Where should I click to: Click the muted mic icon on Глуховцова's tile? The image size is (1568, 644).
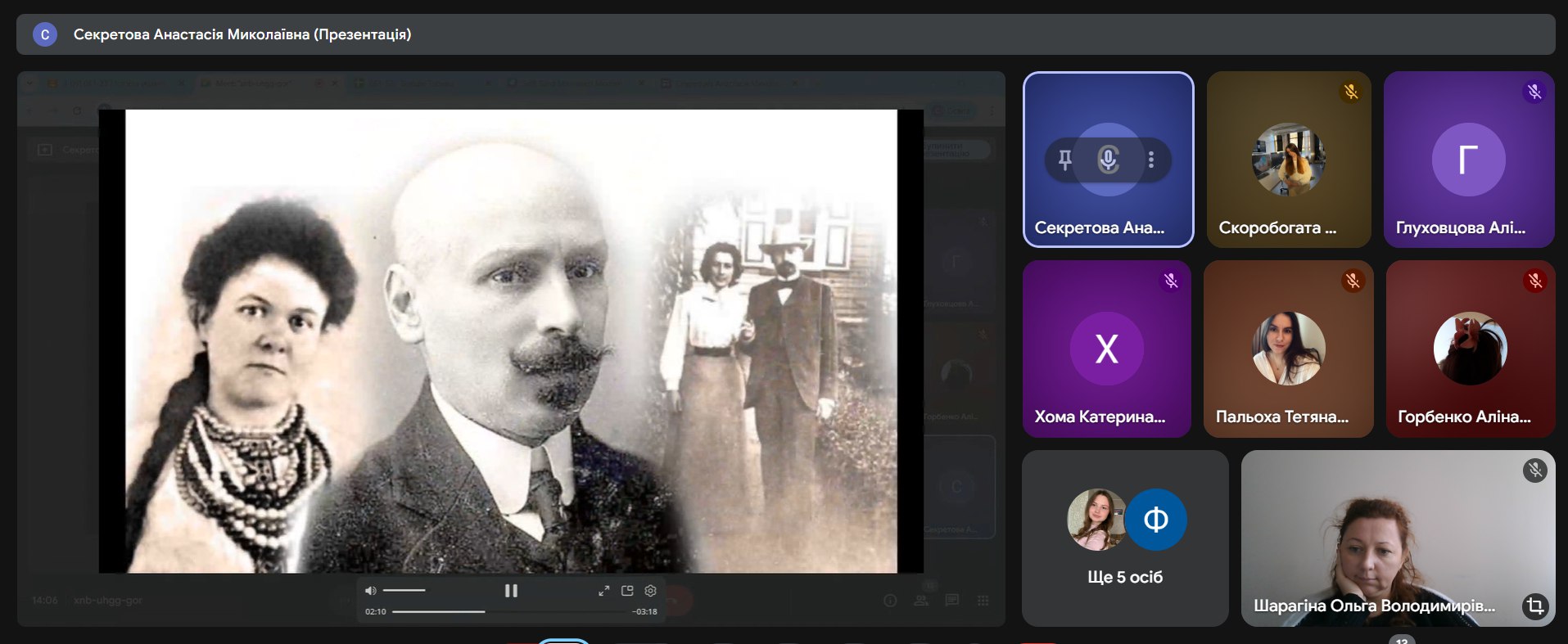click(x=1534, y=92)
